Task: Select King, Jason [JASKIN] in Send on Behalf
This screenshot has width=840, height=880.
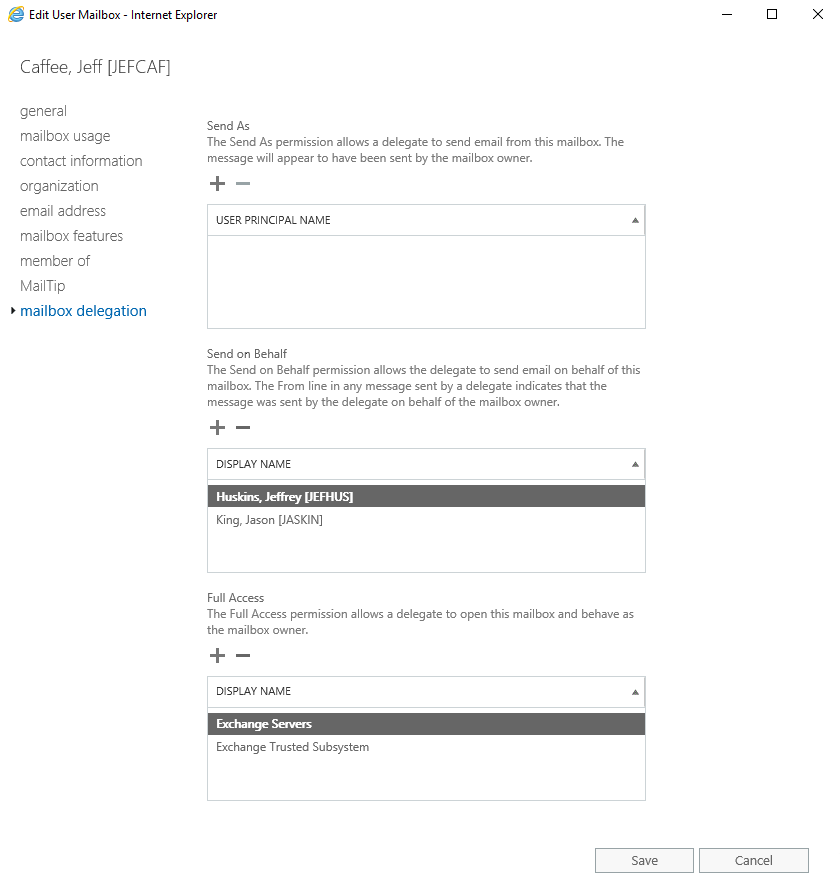Action: tap(426, 520)
